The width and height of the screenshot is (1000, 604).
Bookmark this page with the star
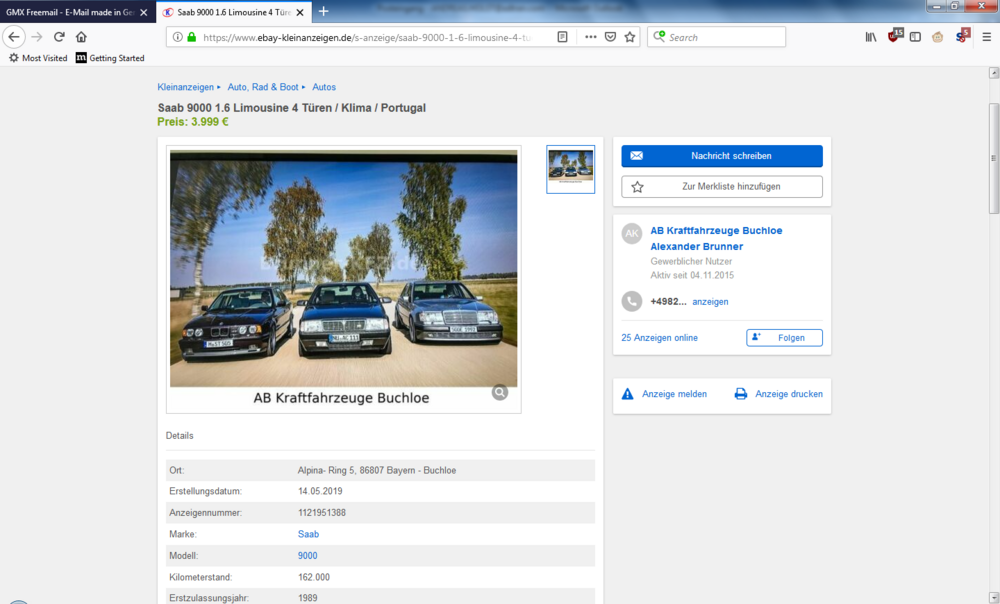tap(630, 37)
